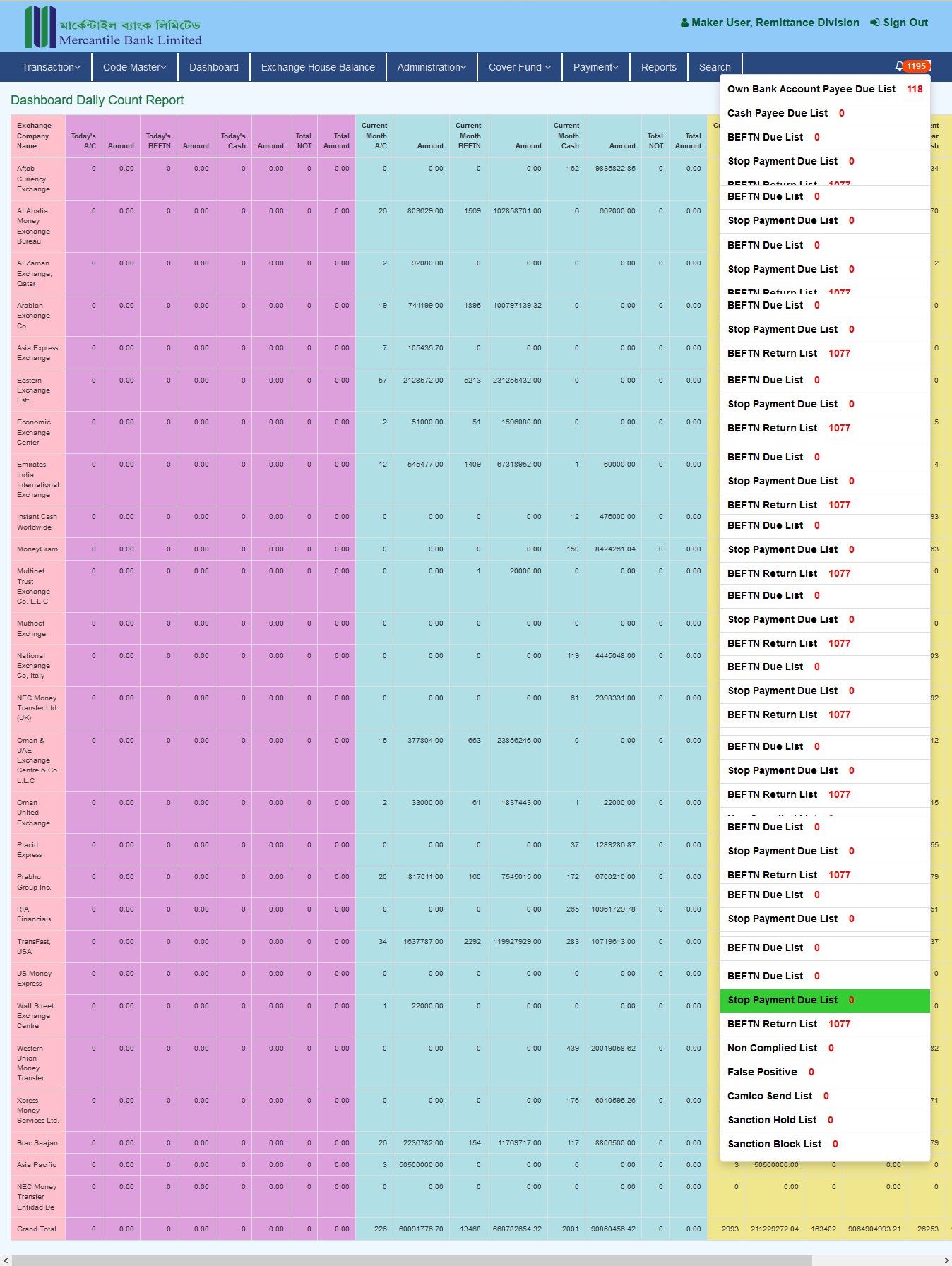Open the Administration dropdown
Screen dimensions: 952x1266
point(432,67)
